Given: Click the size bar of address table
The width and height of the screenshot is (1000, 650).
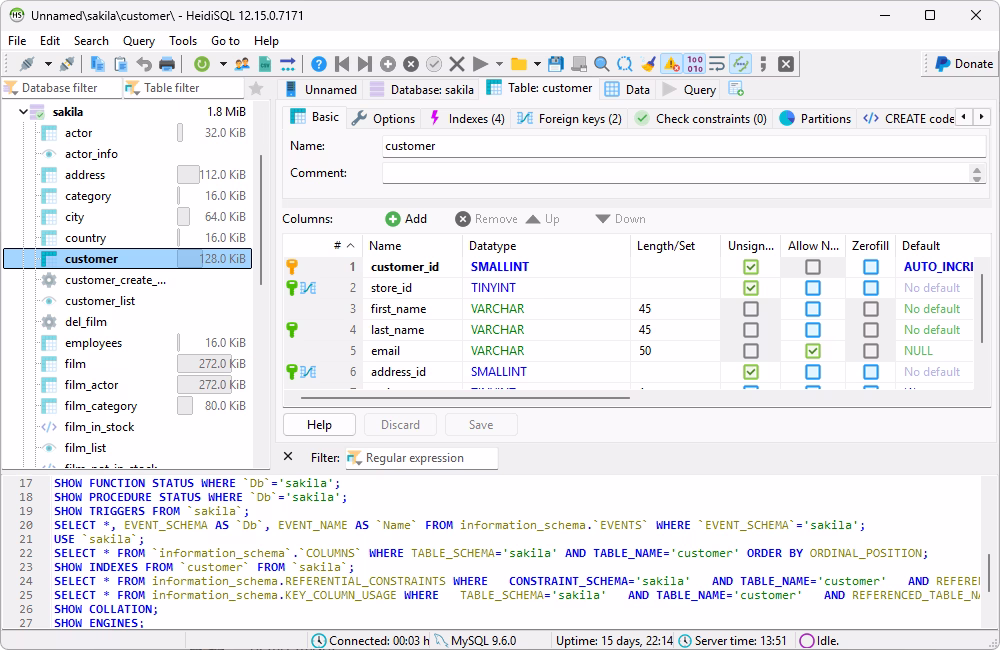Looking at the screenshot, I should (x=188, y=175).
